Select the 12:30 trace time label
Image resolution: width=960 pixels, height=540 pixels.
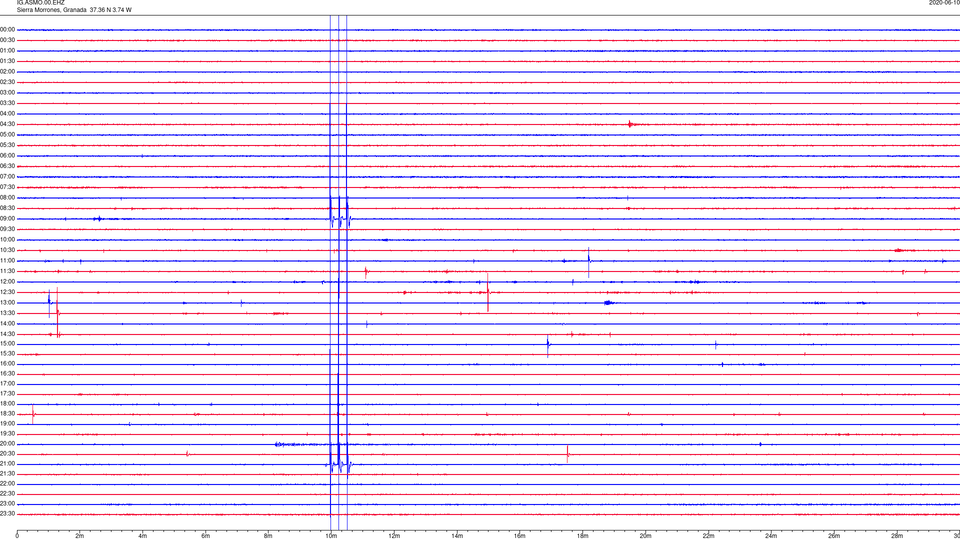(x=8, y=292)
